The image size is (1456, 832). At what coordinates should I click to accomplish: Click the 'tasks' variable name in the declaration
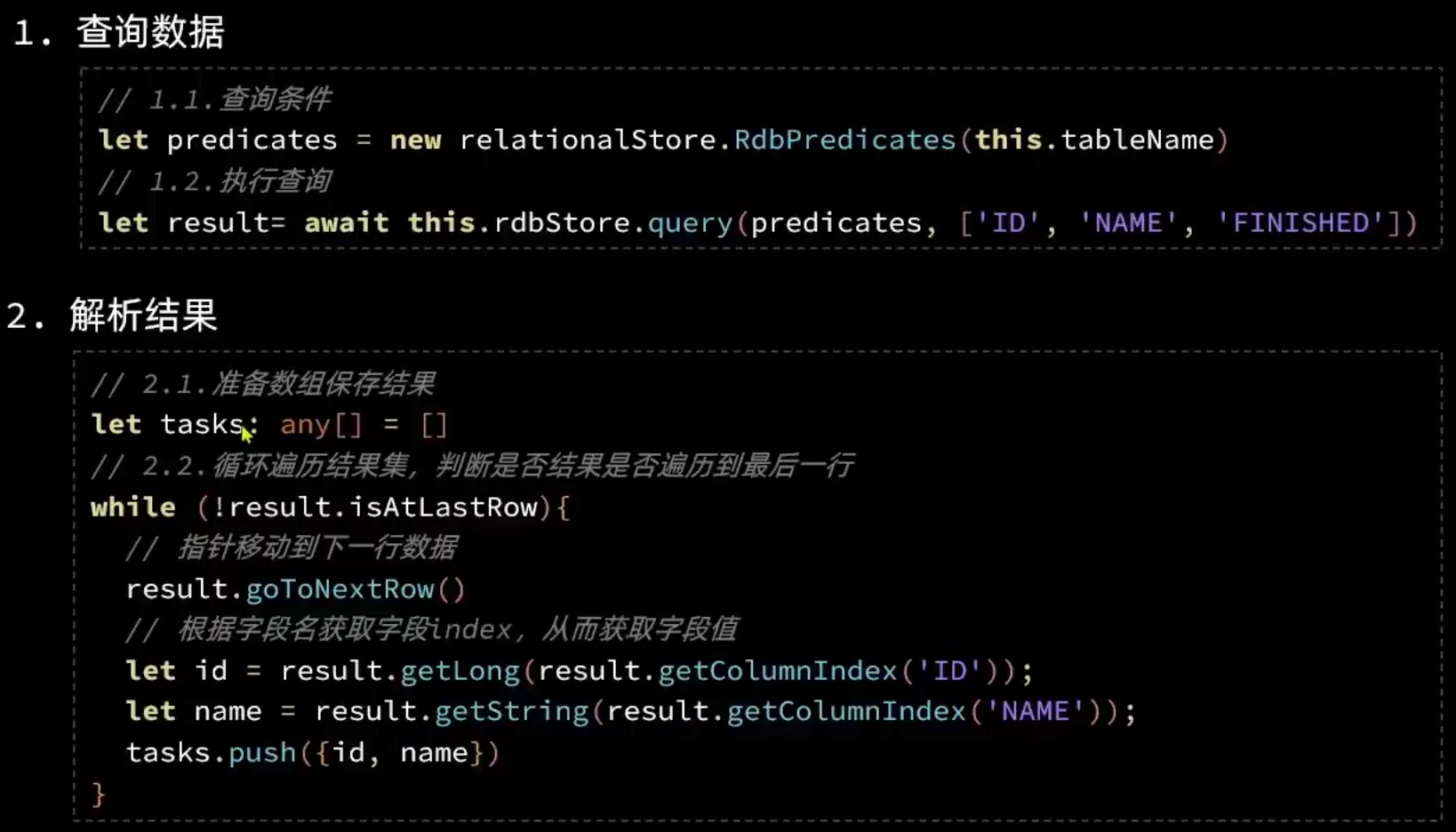coord(200,425)
